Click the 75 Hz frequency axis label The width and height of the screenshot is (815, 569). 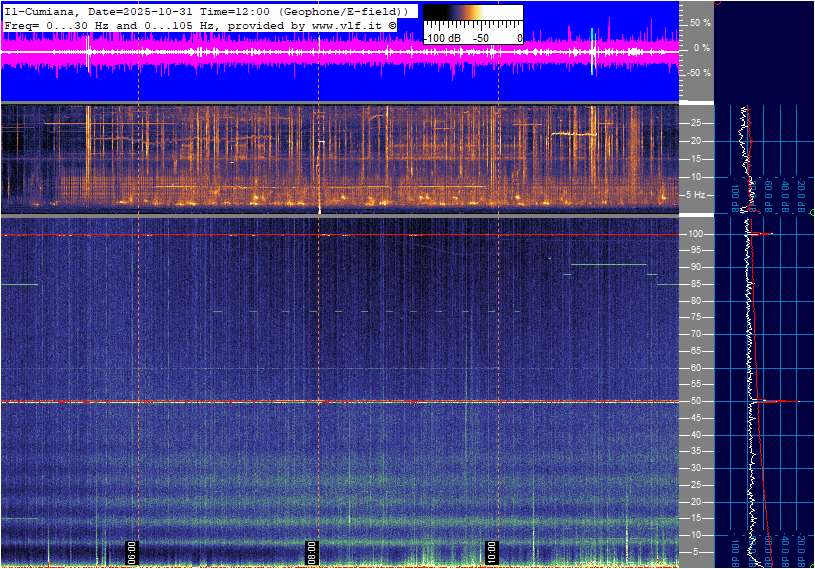point(695,318)
